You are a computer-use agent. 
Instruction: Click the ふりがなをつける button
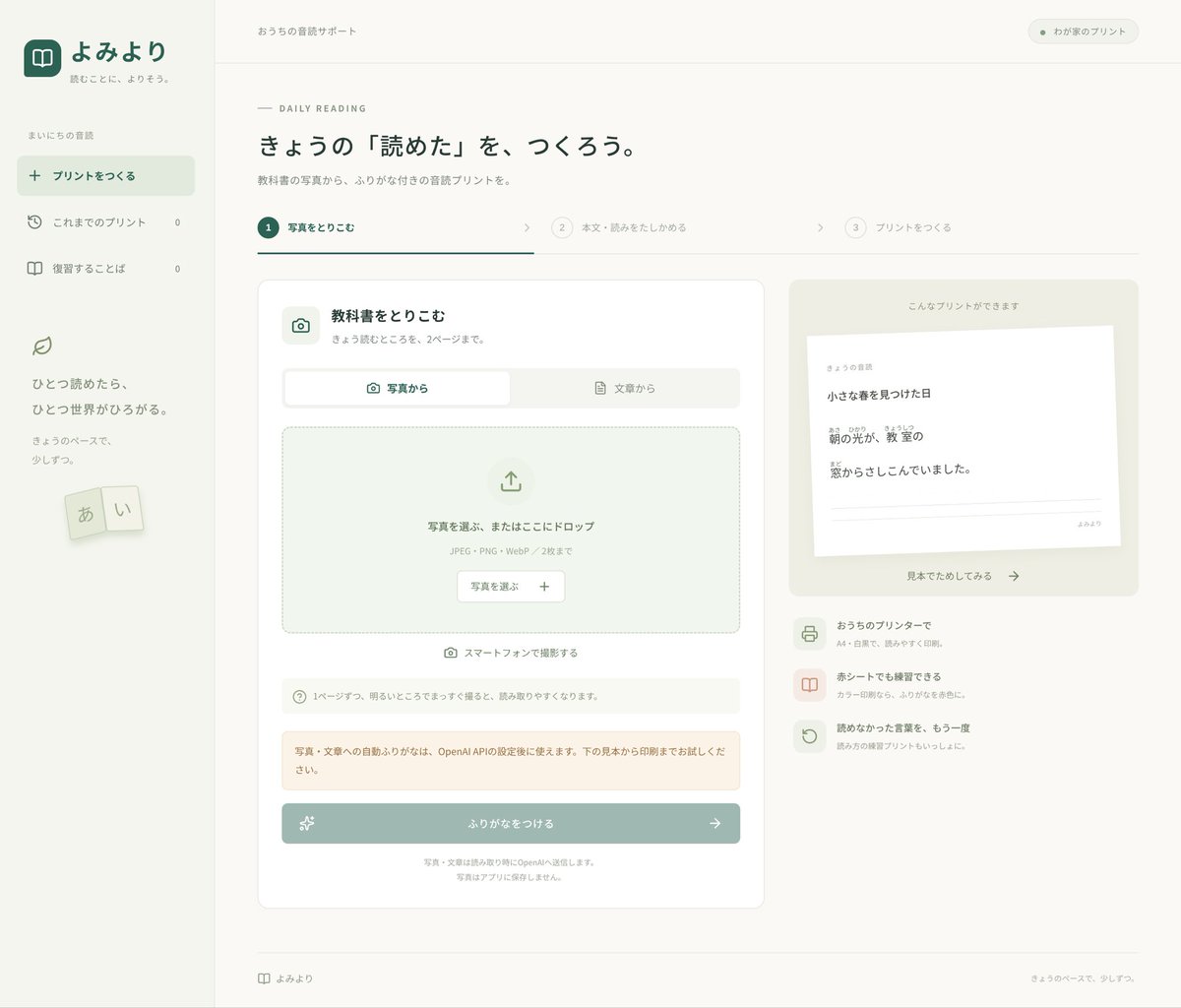coord(511,824)
